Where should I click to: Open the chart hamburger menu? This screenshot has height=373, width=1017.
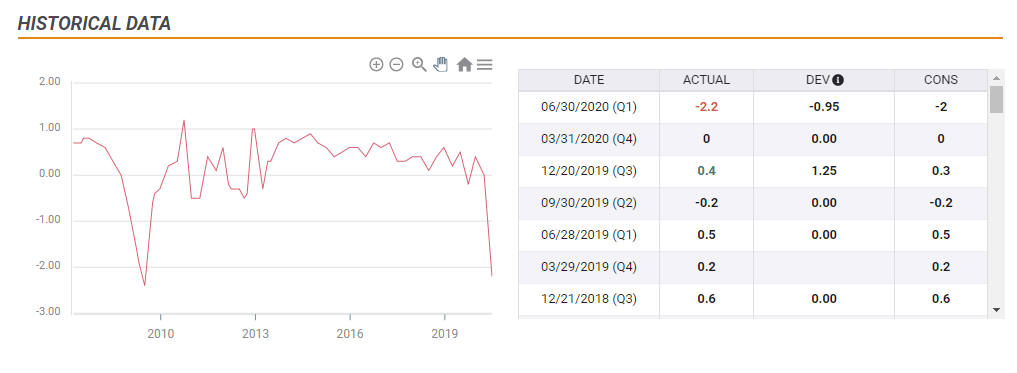pyautogui.click(x=485, y=64)
